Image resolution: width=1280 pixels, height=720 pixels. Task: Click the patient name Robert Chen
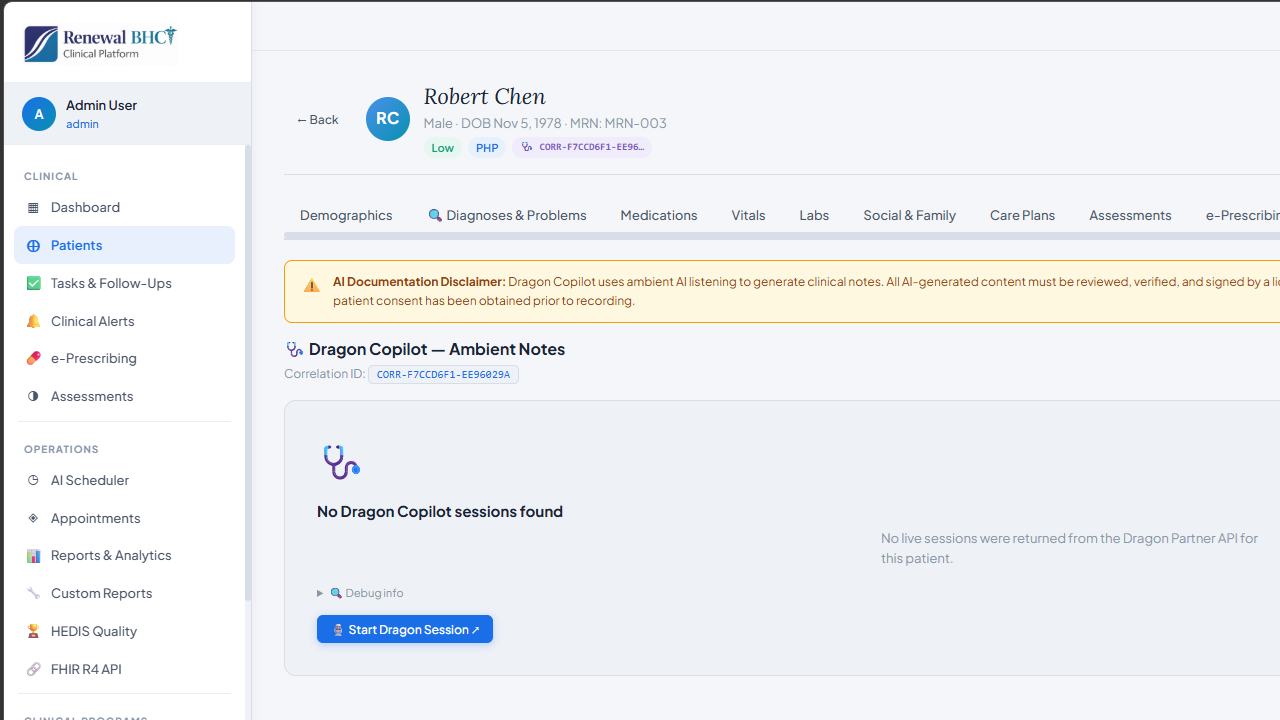[x=485, y=97]
